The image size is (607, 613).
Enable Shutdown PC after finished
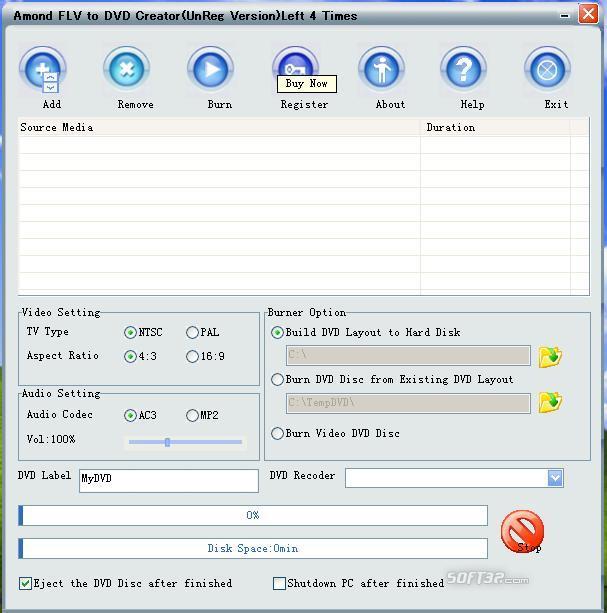coord(279,584)
